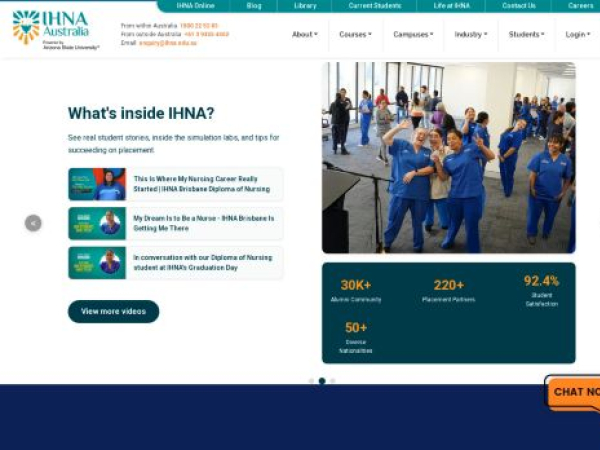Open the Library link
The image size is (600, 450).
point(305,6)
